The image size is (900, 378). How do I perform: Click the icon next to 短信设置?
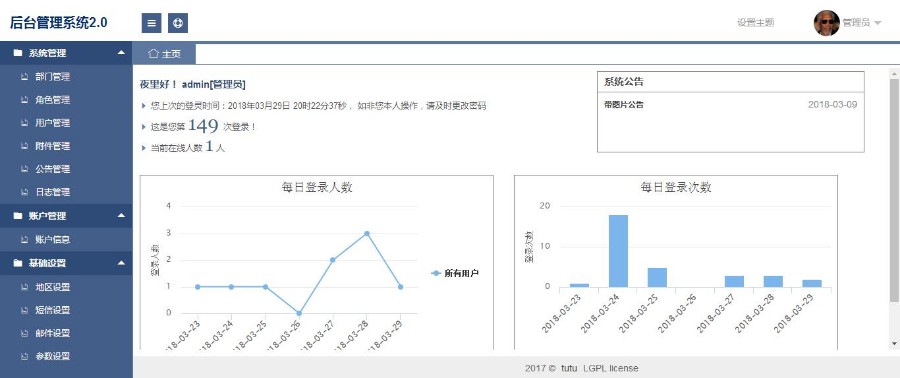pyautogui.click(x=24, y=310)
